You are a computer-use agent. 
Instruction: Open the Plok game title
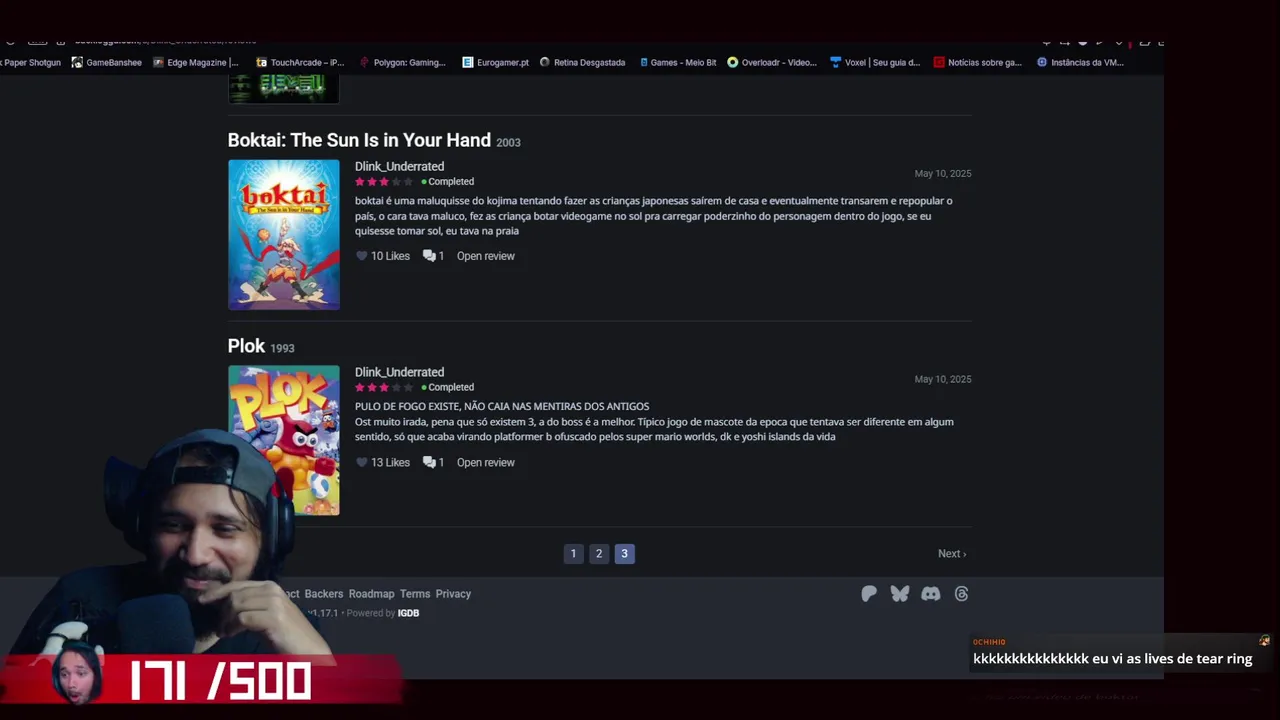pyautogui.click(x=246, y=345)
